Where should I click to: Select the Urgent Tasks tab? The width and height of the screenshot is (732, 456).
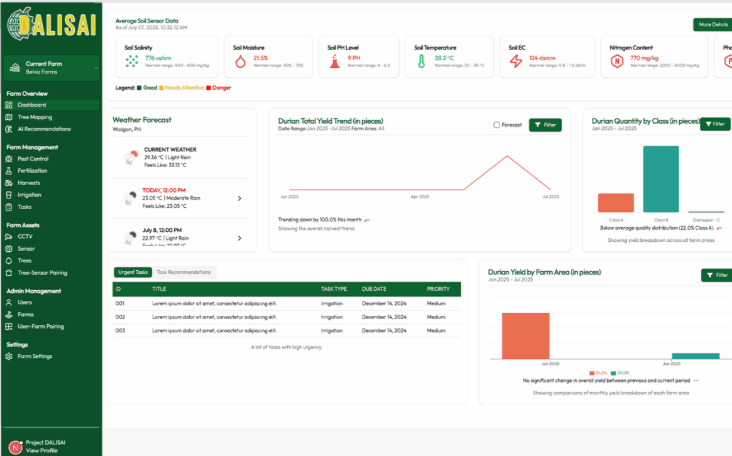(132, 272)
